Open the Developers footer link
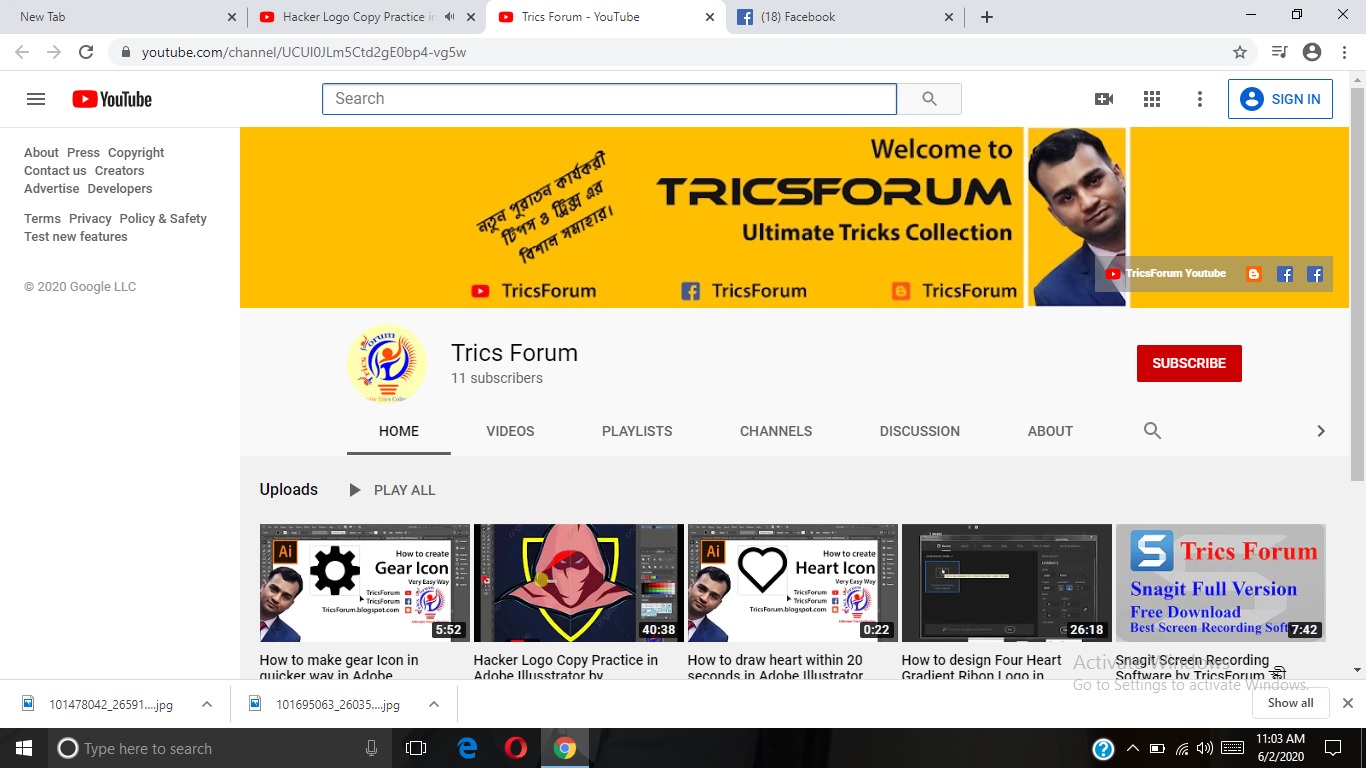This screenshot has height=768, width=1366. [120, 189]
